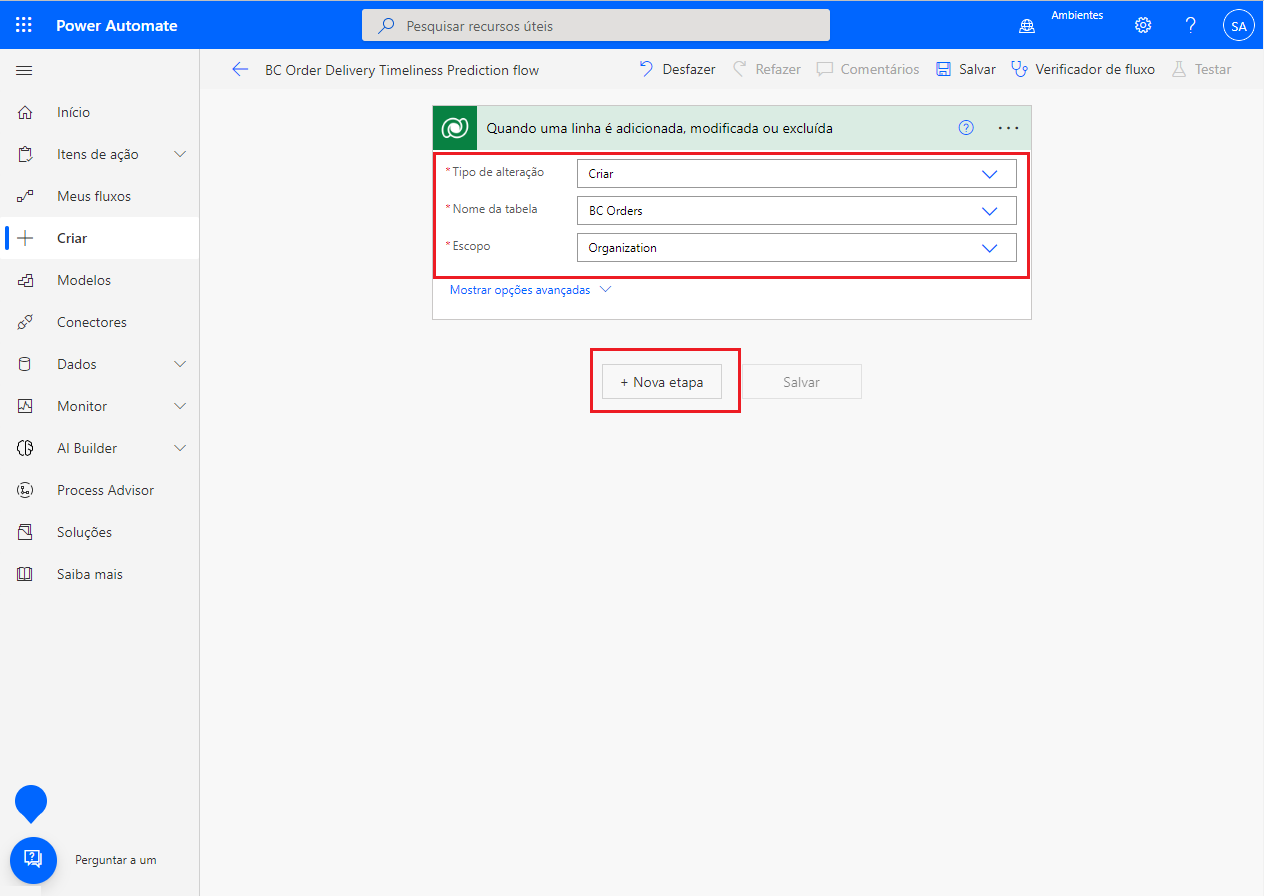The image size is (1264, 896).
Task: Expand Mostrar opções avançadas
Action: tap(530, 290)
